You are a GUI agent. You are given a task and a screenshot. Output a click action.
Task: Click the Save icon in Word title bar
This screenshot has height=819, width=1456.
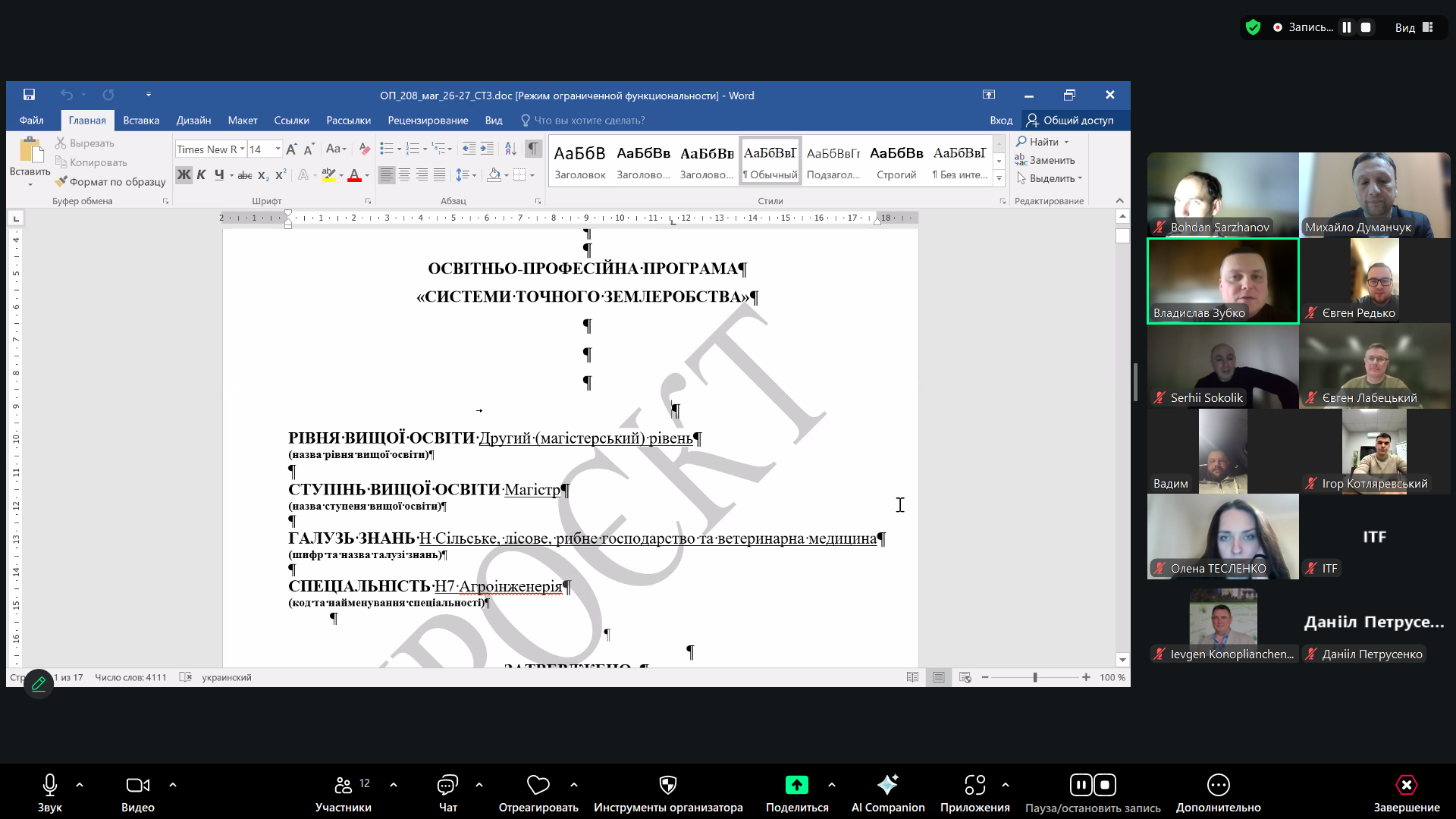(29, 95)
